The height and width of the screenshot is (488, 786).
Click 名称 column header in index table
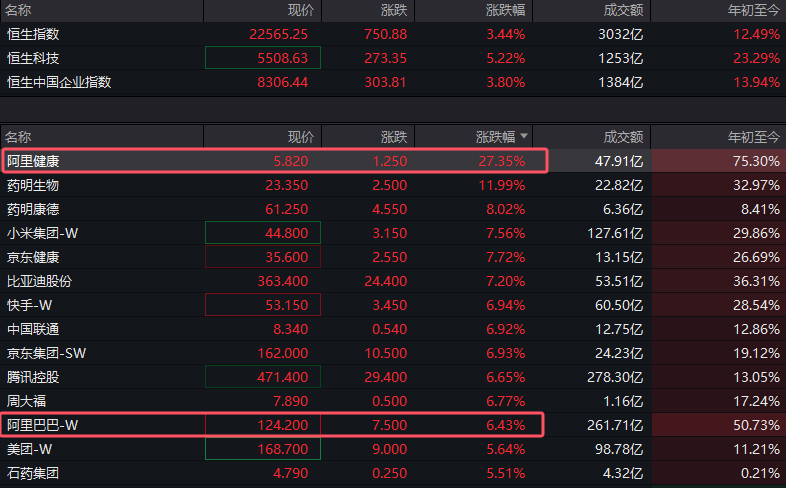tap(18, 10)
